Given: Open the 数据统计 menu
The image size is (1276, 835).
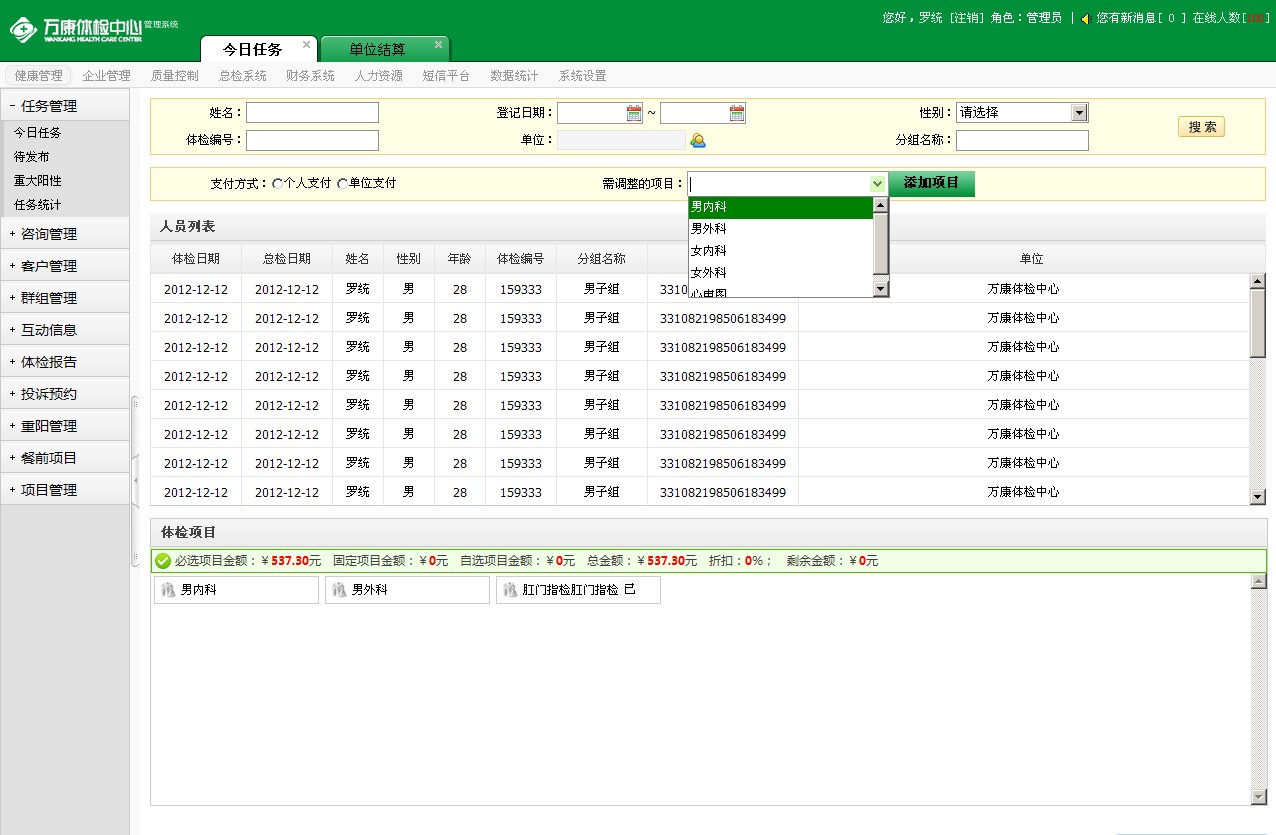Looking at the screenshot, I should (514, 76).
